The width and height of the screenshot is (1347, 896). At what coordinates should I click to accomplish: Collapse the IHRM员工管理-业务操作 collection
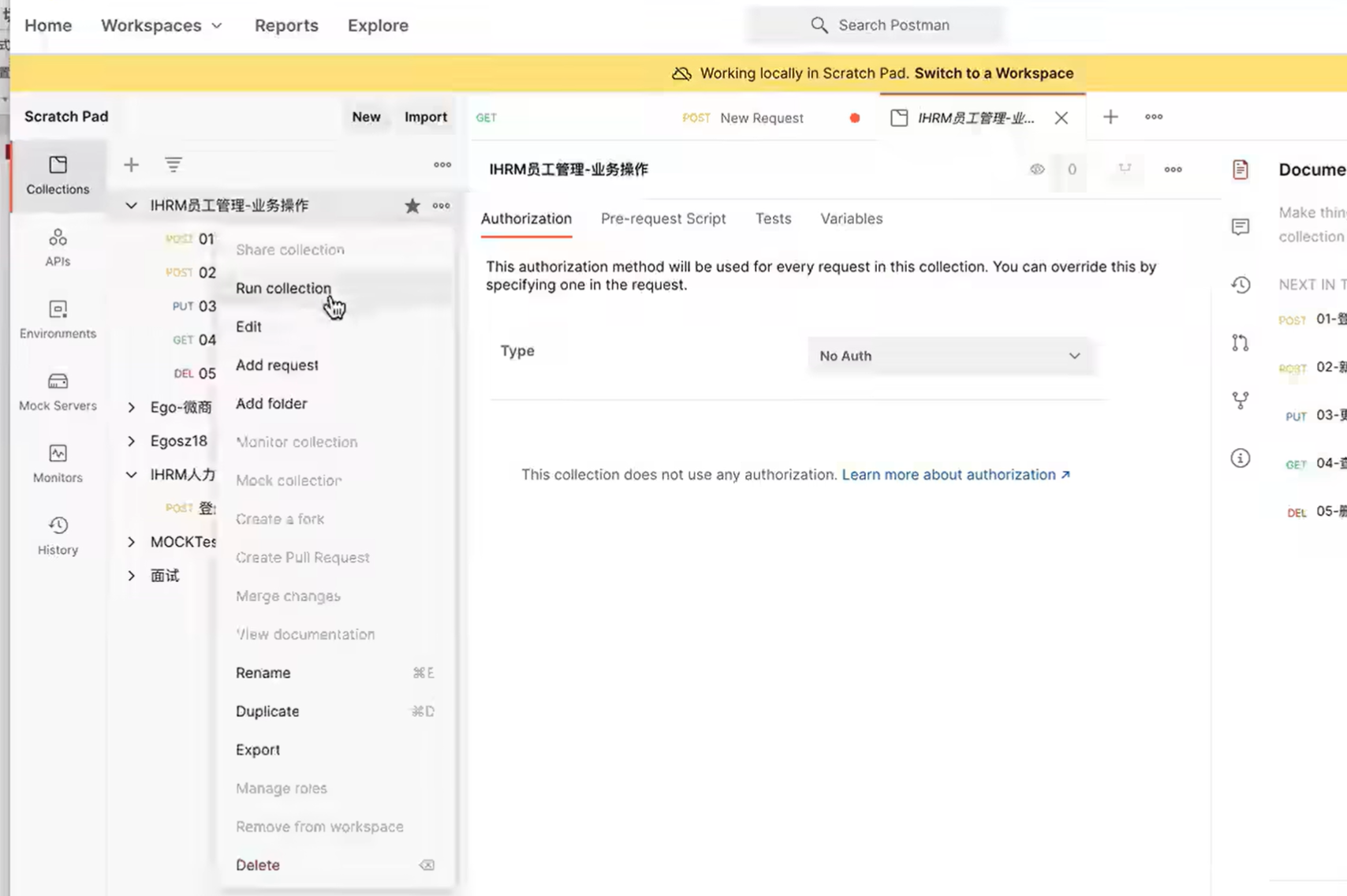[x=131, y=206]
